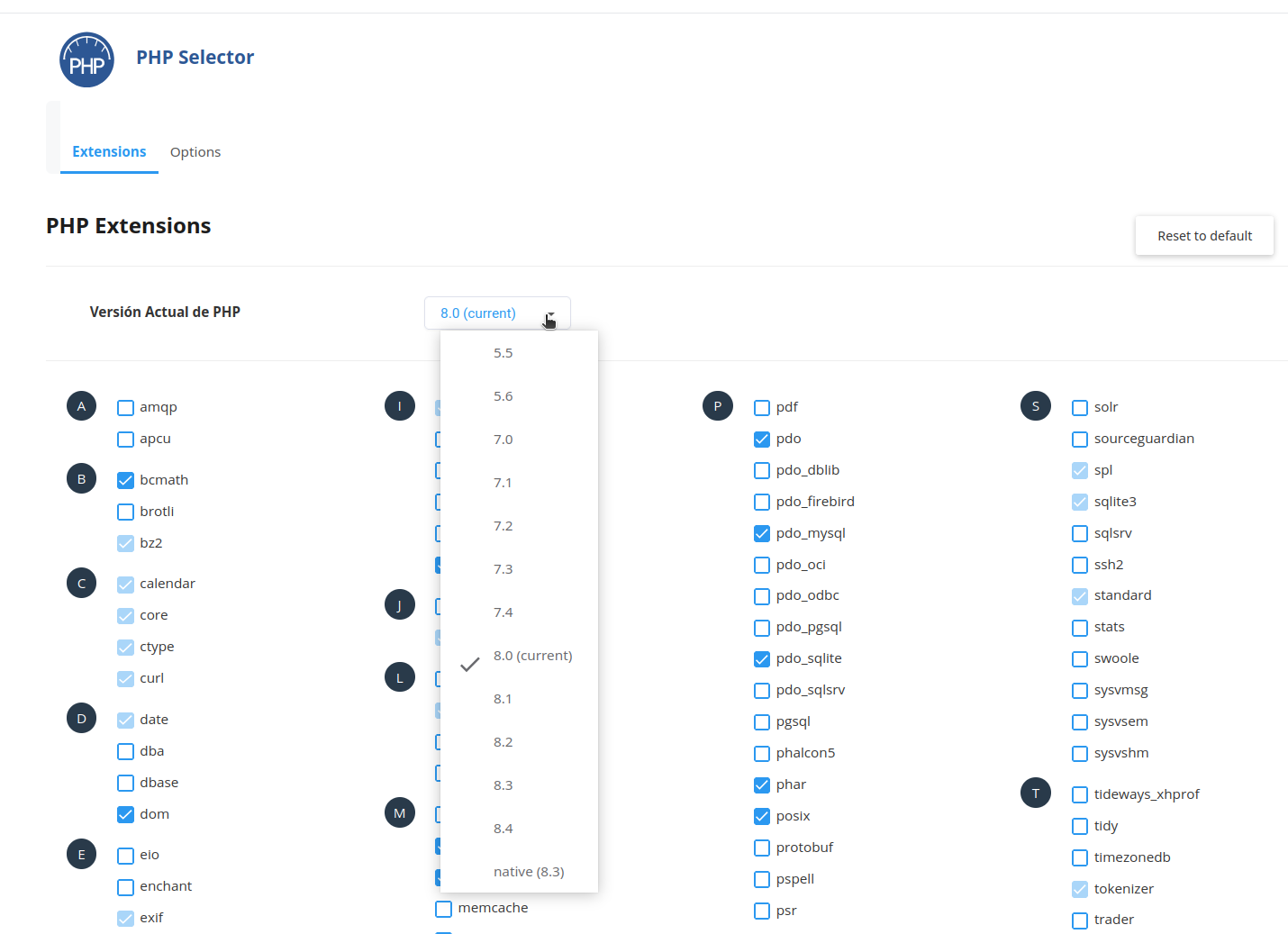Click the Reset to default button
1288x934 pixels.
[x=1204, y=236]
